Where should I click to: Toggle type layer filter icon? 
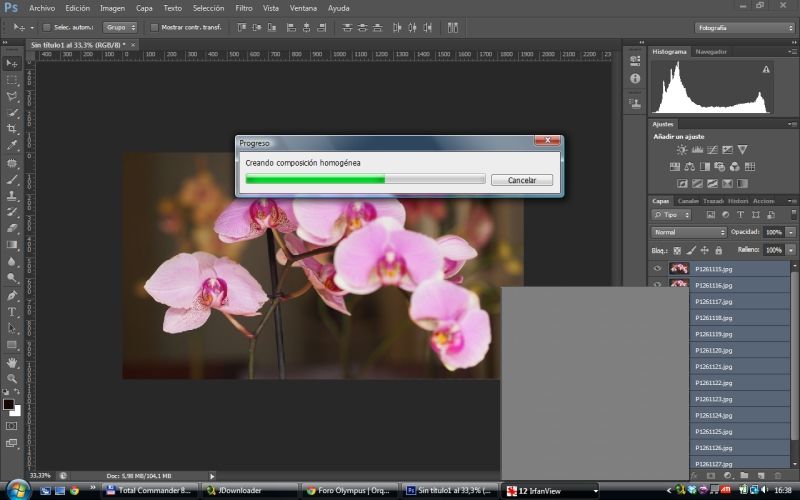tap(740, 215)
